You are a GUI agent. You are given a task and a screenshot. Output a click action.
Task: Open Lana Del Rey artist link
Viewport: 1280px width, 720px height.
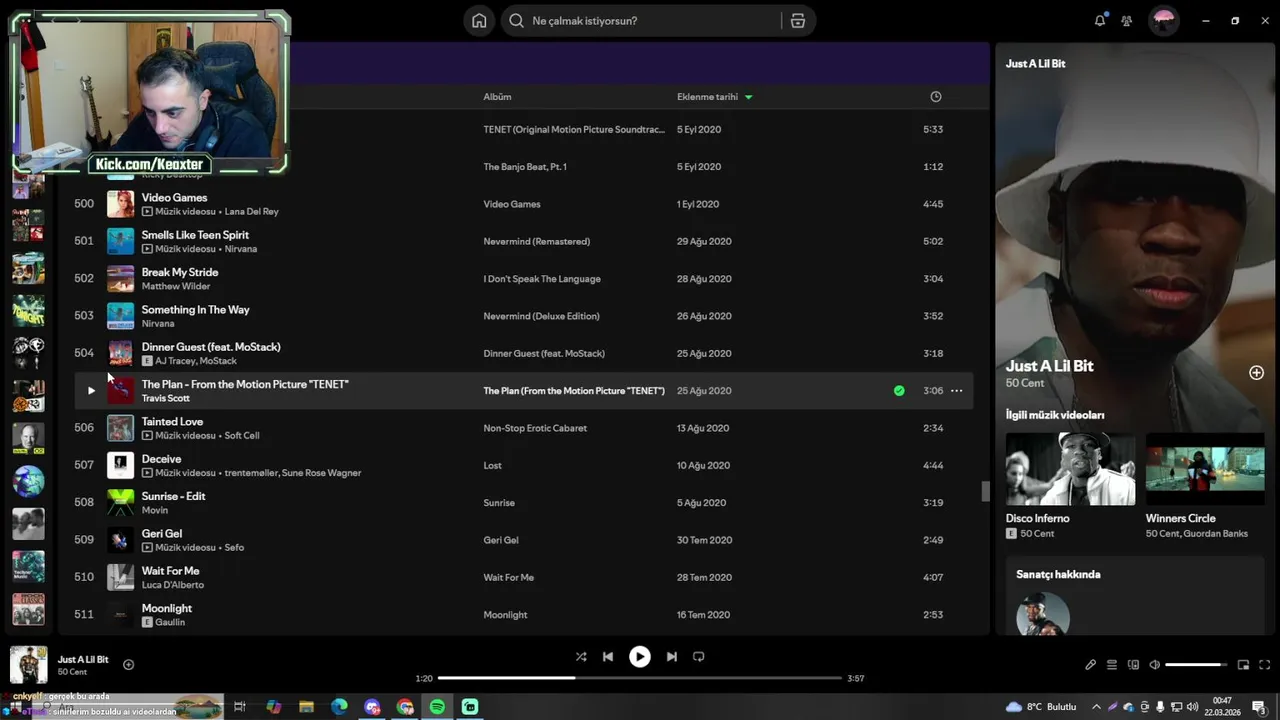coord(252,212)
